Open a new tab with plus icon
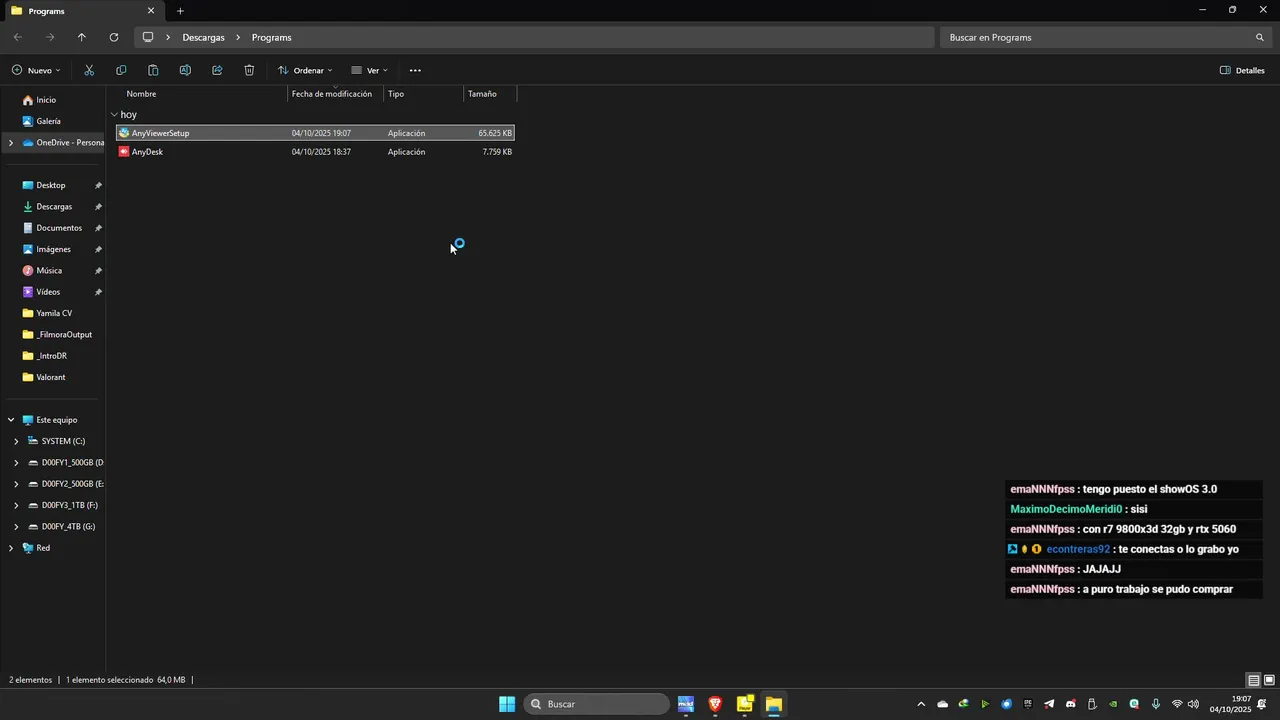The width and height of the screenshot is (1280, 720). coord(180,11)
